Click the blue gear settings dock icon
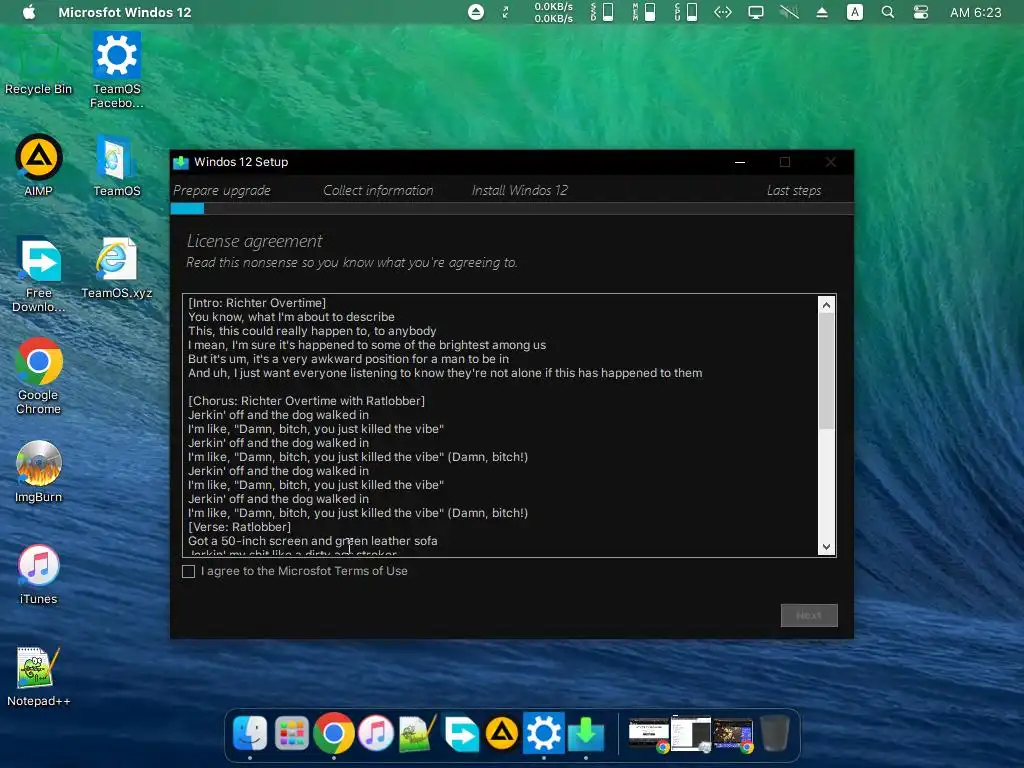The width and height of the screenshot is (1024, 768). [544, 733]
